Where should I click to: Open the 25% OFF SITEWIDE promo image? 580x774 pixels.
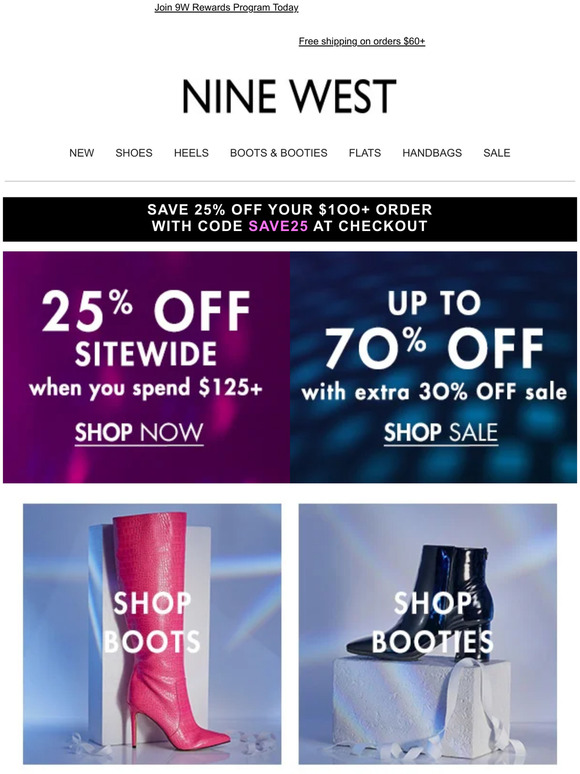[147, 367]
